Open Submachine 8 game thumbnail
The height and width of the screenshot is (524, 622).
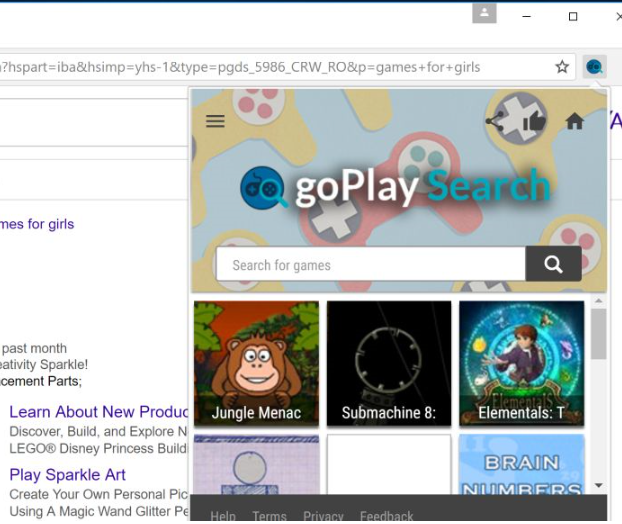pyautogui.click(x=389, y=364)
